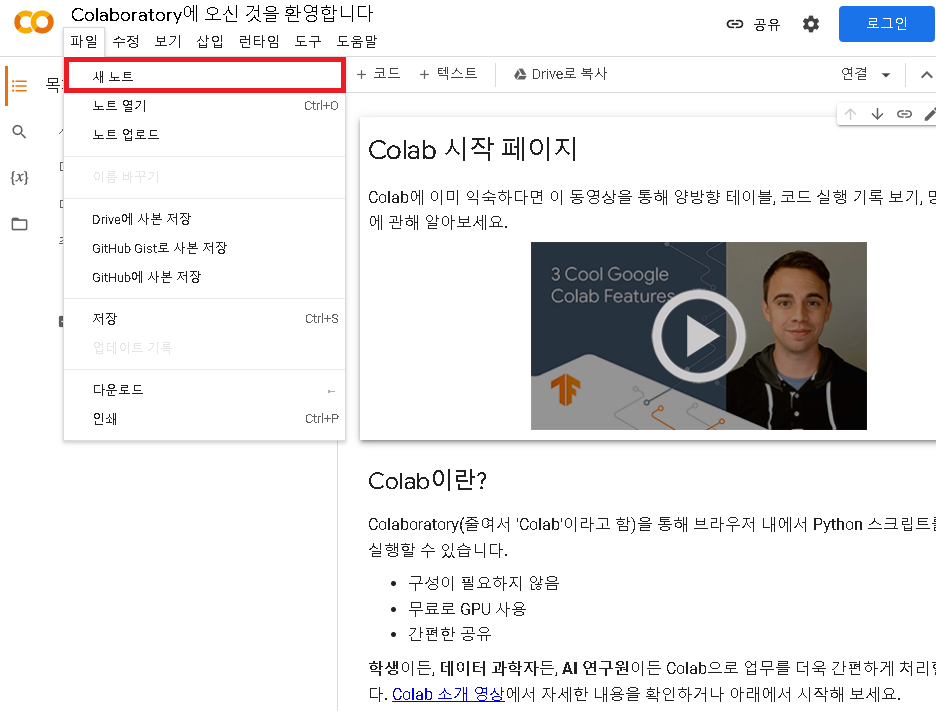Open the files folder panel
The image size is (936, 711).
[x=18, y=224]
